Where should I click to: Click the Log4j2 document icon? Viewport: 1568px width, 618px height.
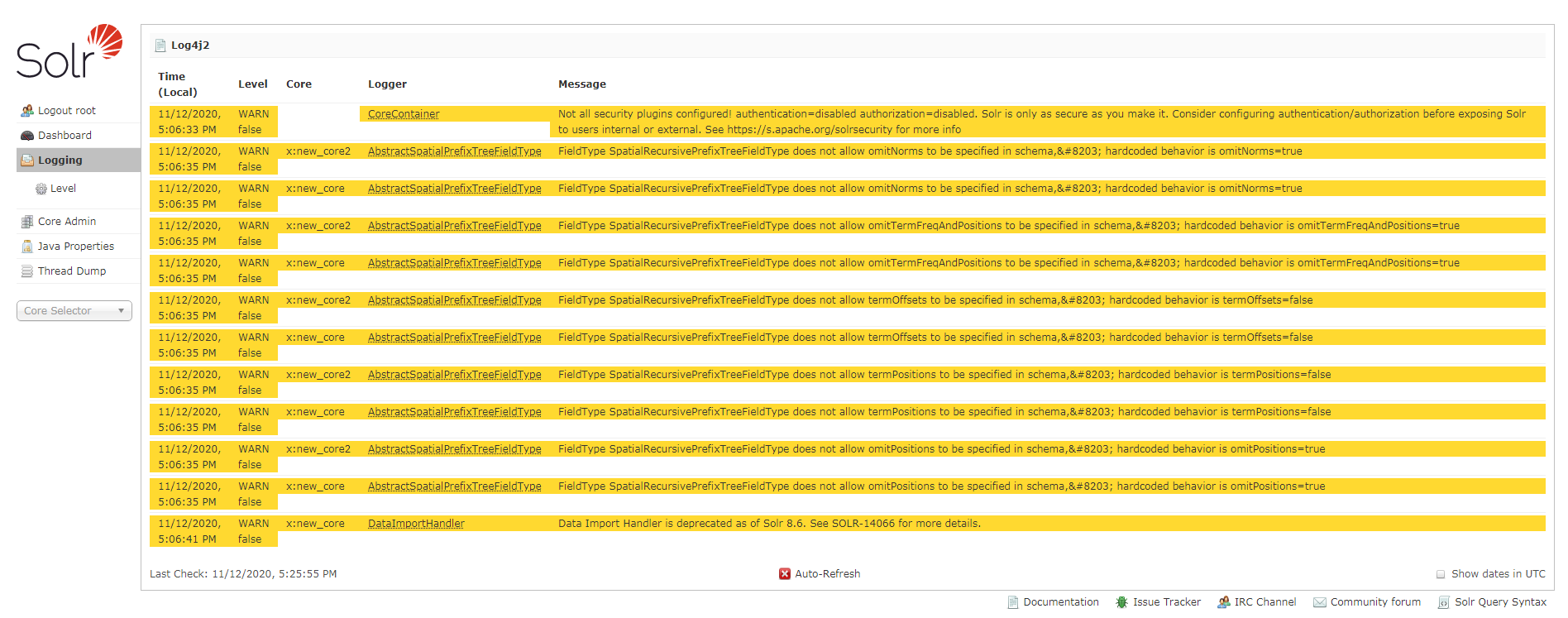pos(160,46)
